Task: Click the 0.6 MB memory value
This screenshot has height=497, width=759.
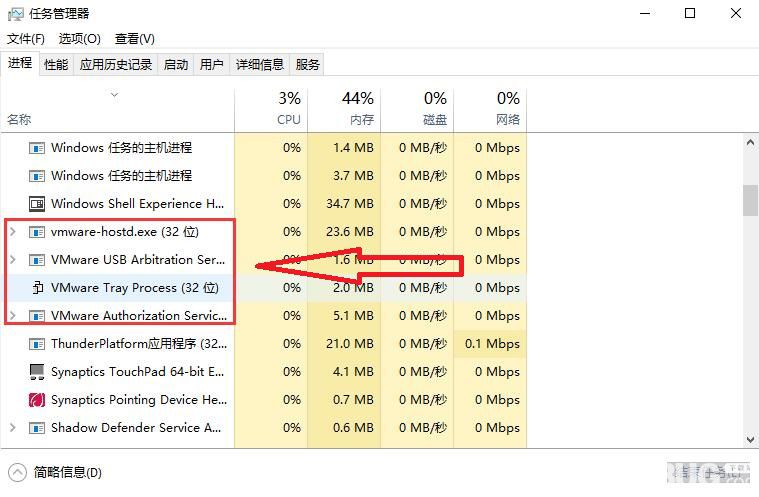Action: (x=353, y=428)
